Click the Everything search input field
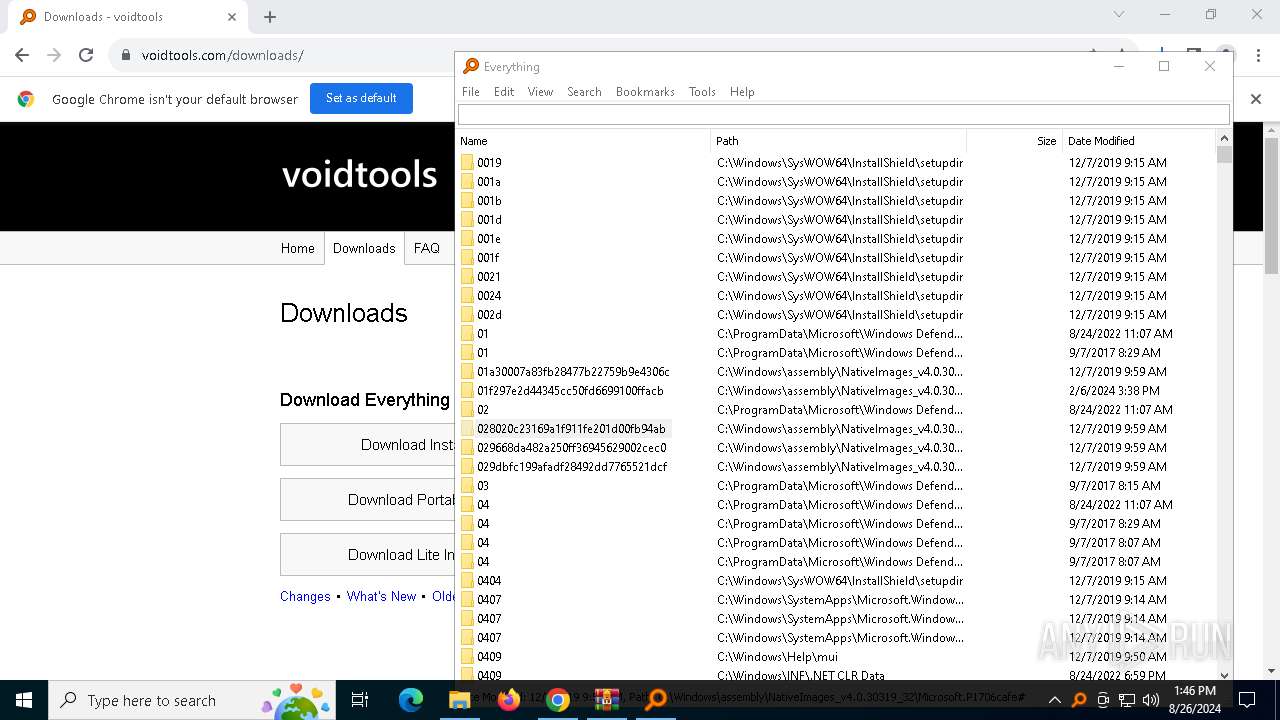 click(x=843, y=114)
